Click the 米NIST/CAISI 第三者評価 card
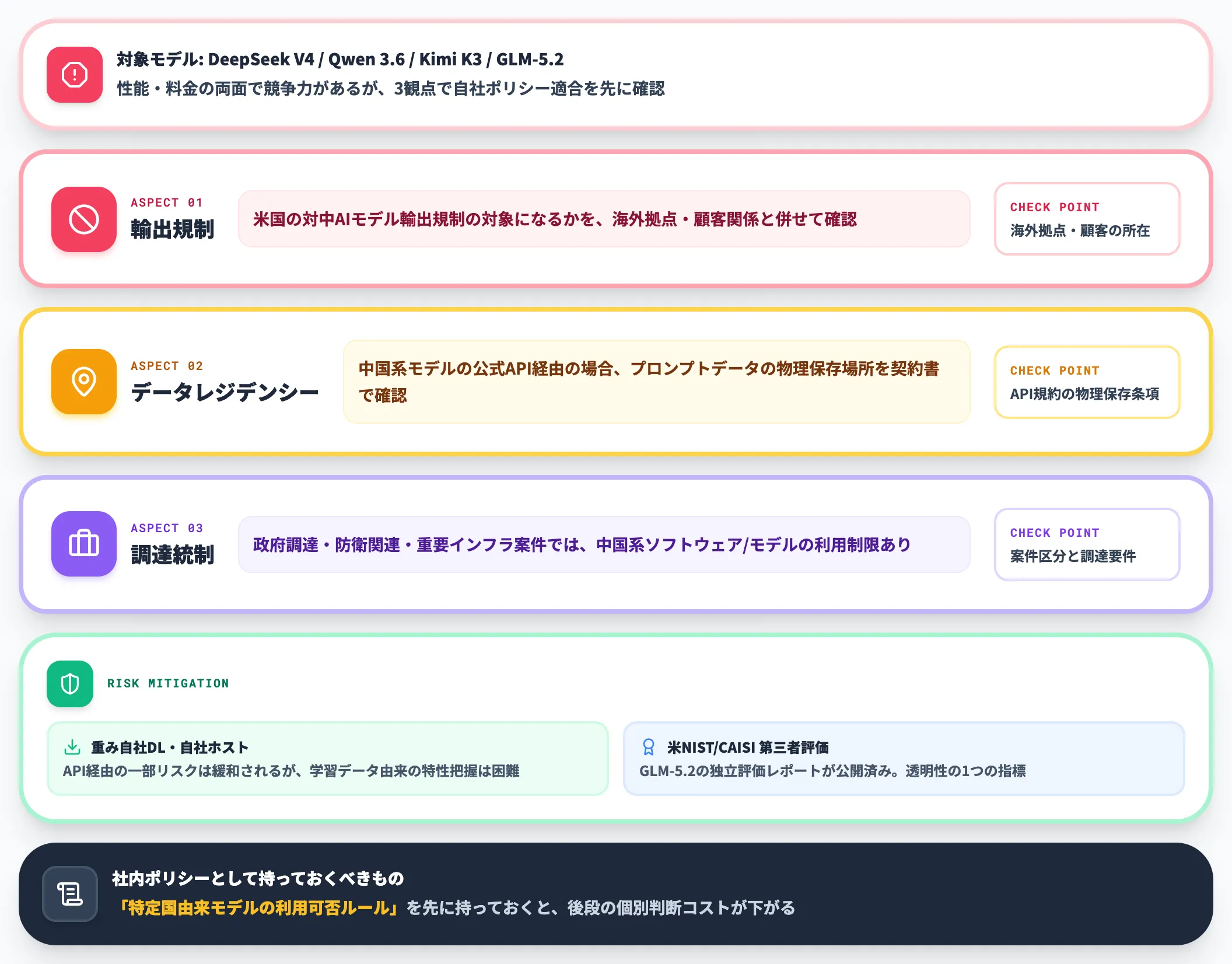Viewport: 1232px width, 964px height. click(x=904, y=759)
